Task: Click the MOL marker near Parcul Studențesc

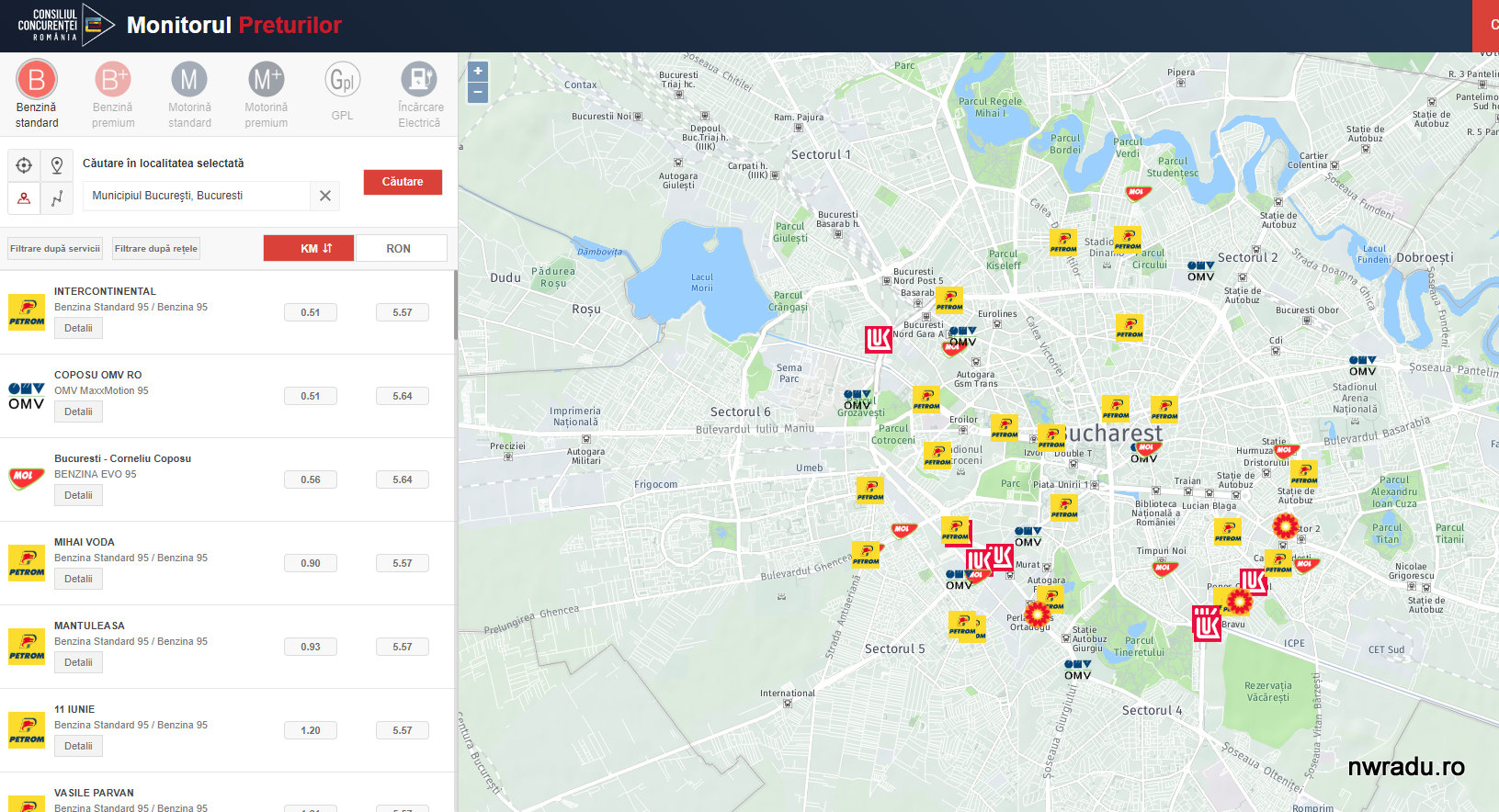Action: pyautogui.click(x=1138, y=193)
